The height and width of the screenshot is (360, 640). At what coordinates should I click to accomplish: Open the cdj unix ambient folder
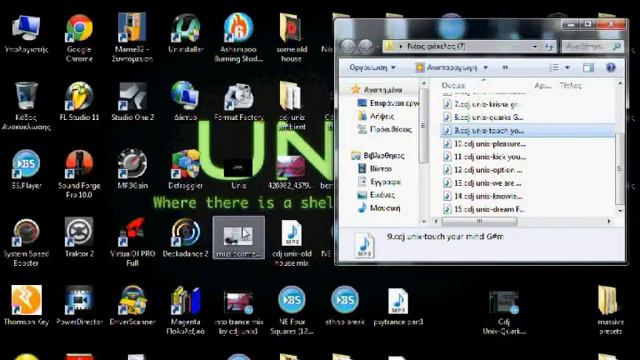pos(291,106)
